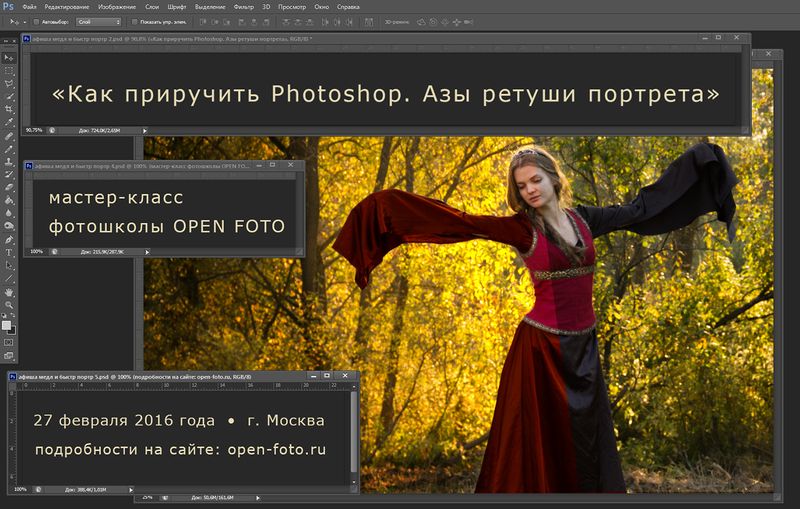This screenshot has height=509, width=800.
Task: Select the Paint Bucket tool
Action: tap(9, 200)
